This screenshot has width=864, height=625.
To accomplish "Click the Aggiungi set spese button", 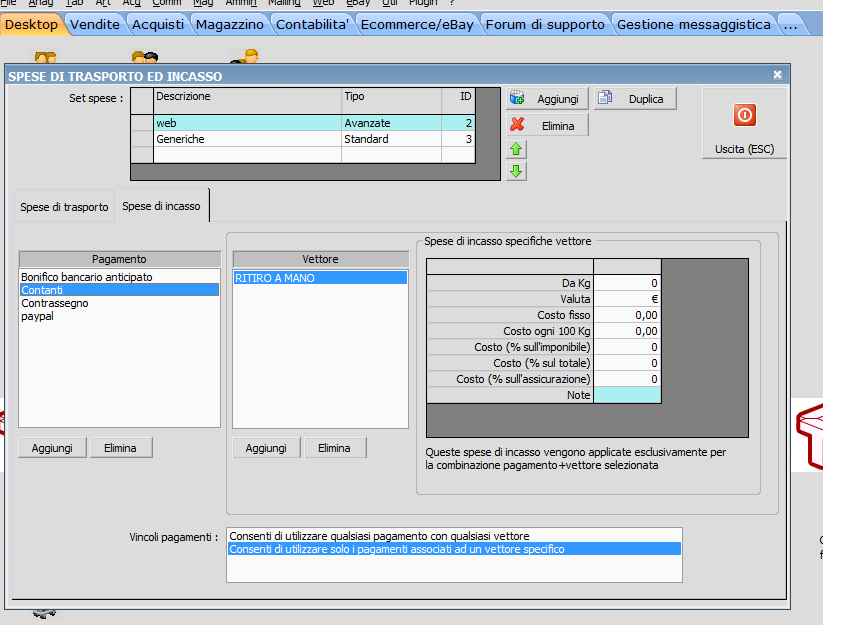I will [547, 99].
